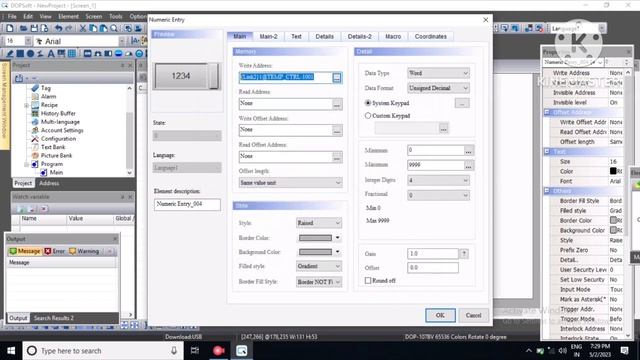Click the Warning icon in Output panel
Viewport: 640px width, 360px height.
pyautogui.click(x=73, y=251)
